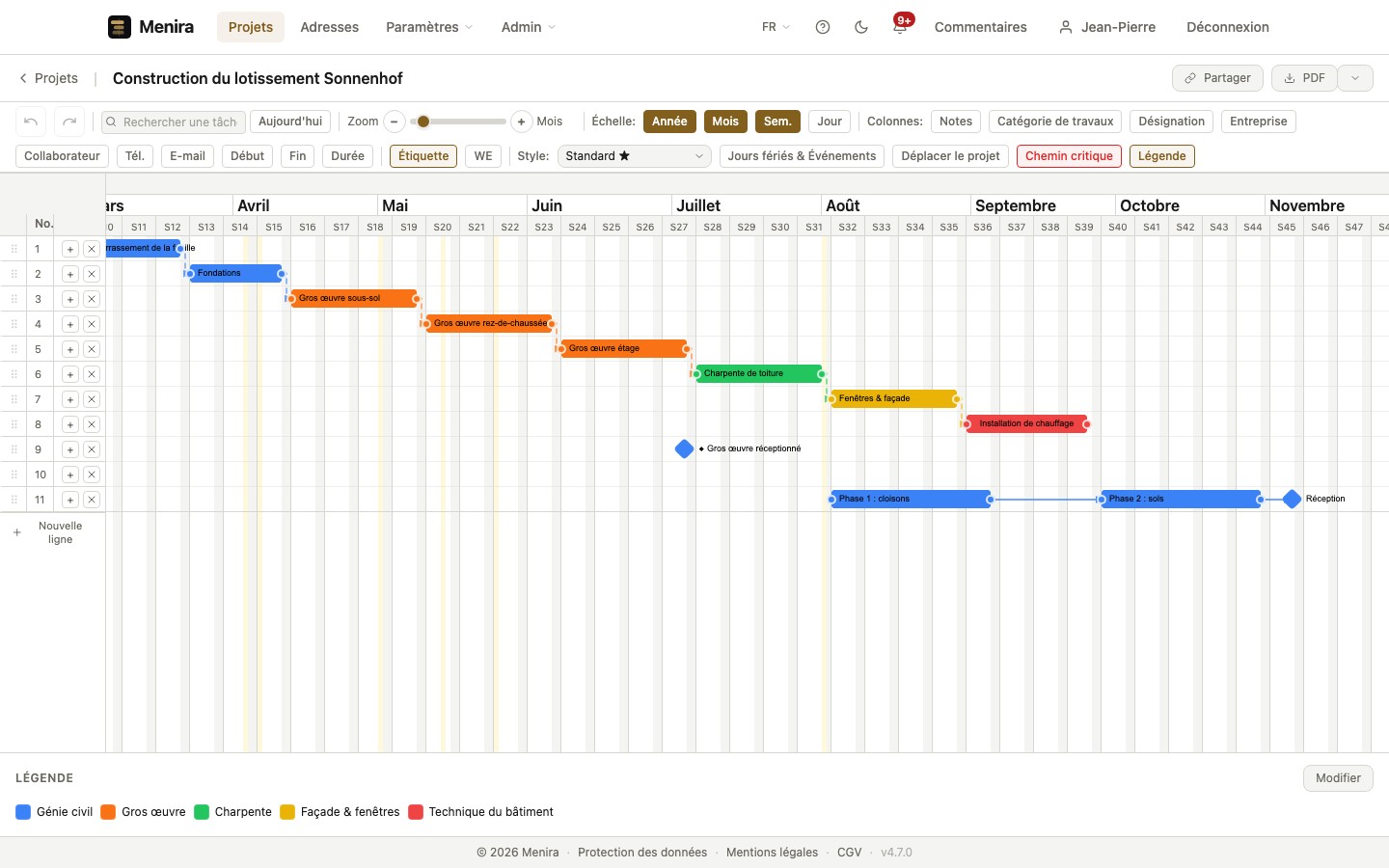Add a row below row 5 with plus icon
Screen dimensions: 1389x868
69,349
